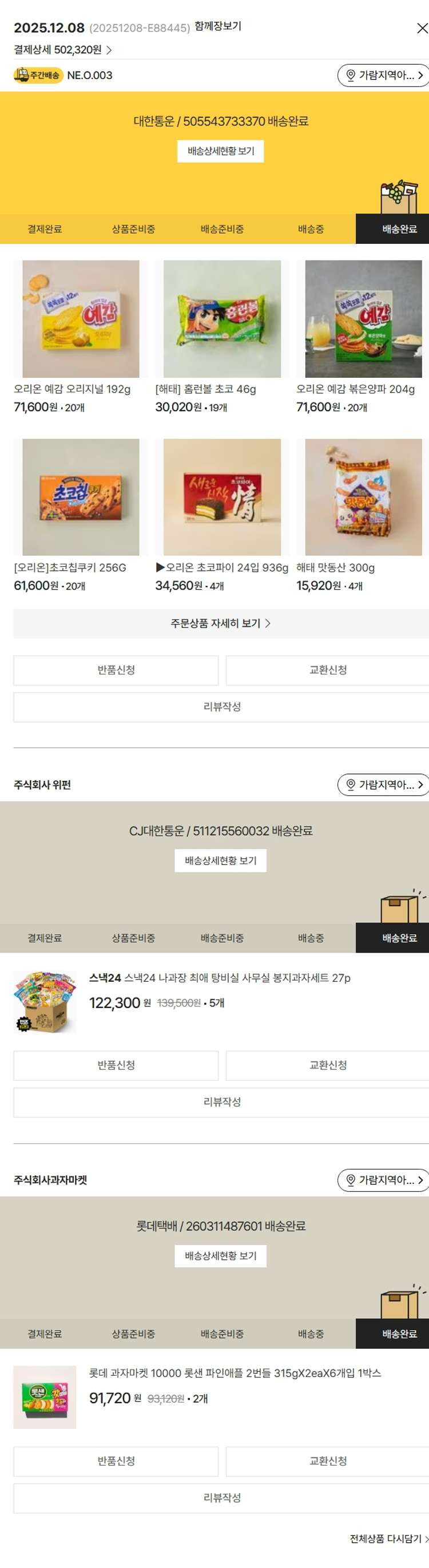This screenshot has width=429, height=1568.
Task: Close the order detail with the X icon
Action: 422,28
